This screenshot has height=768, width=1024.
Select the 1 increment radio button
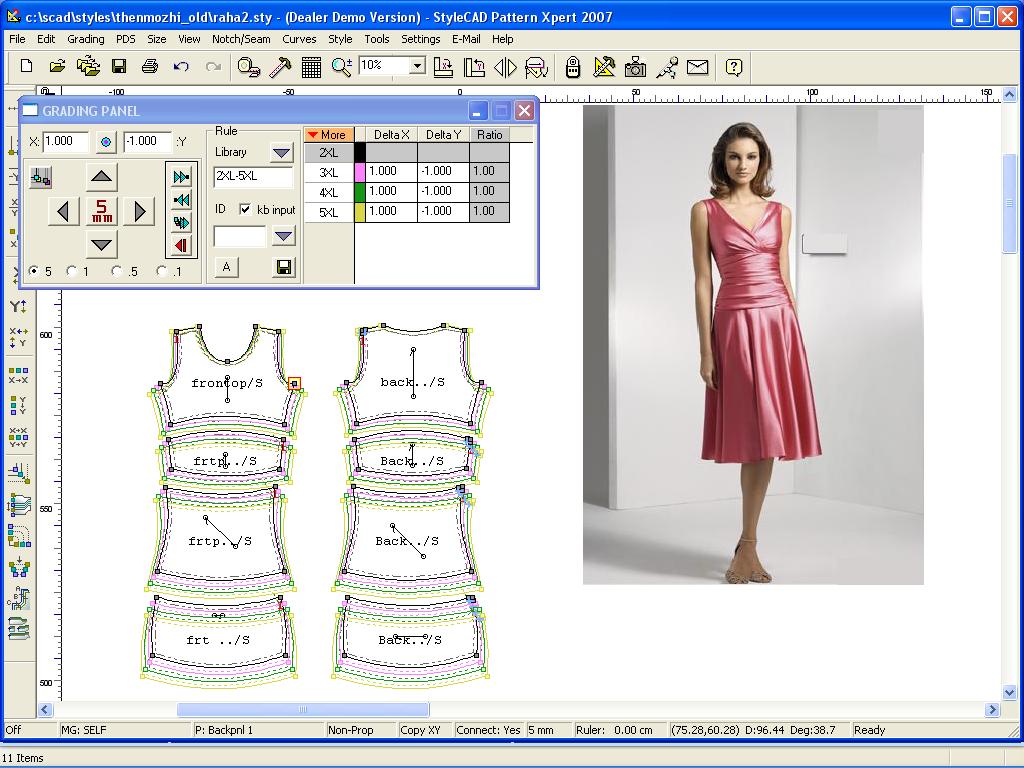click(x=71, y=270)
